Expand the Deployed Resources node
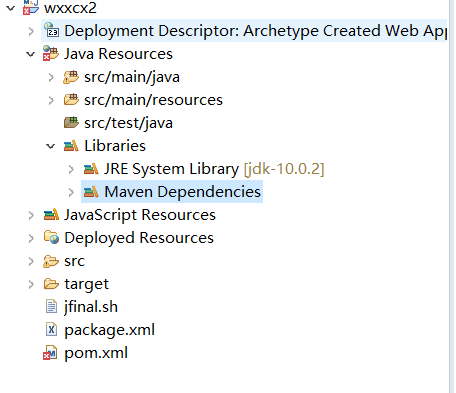Image resolution: width=456 pixels, height=393 pixels. pyautogui.click(x=31, y=238)
